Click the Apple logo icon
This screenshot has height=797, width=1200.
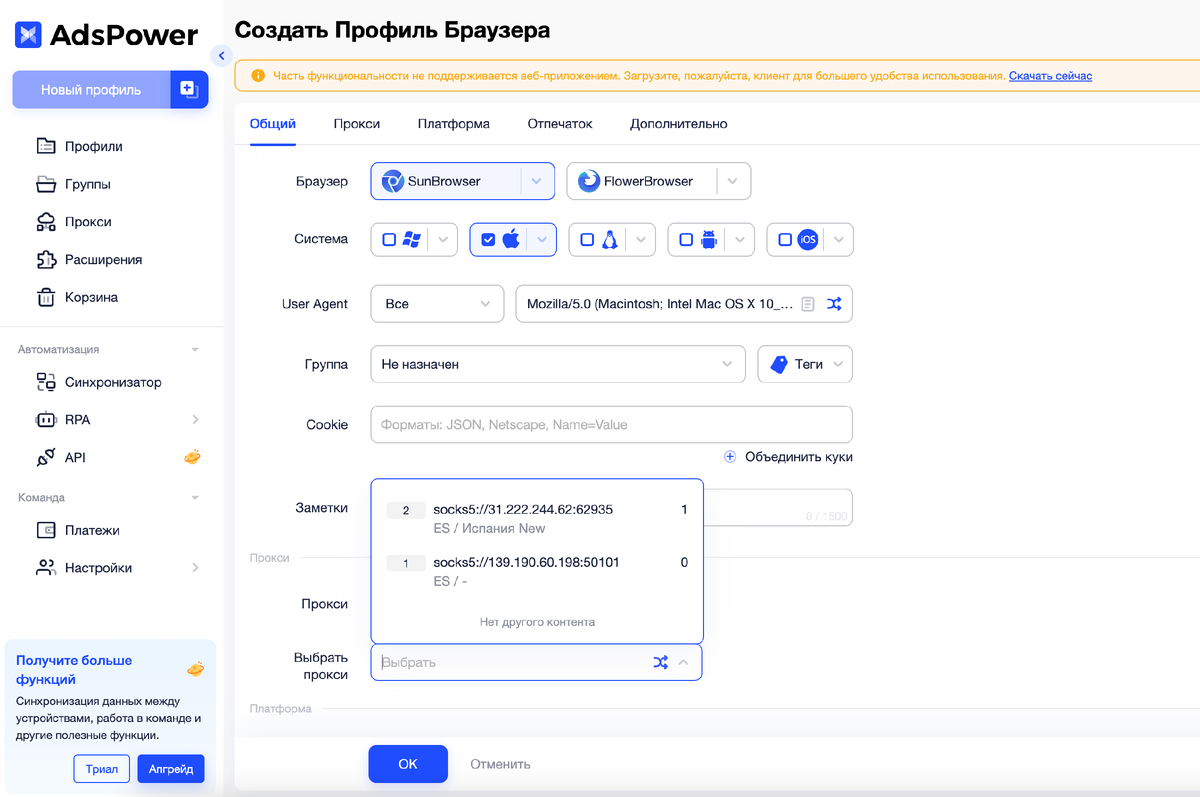click(x=510, y=239)
